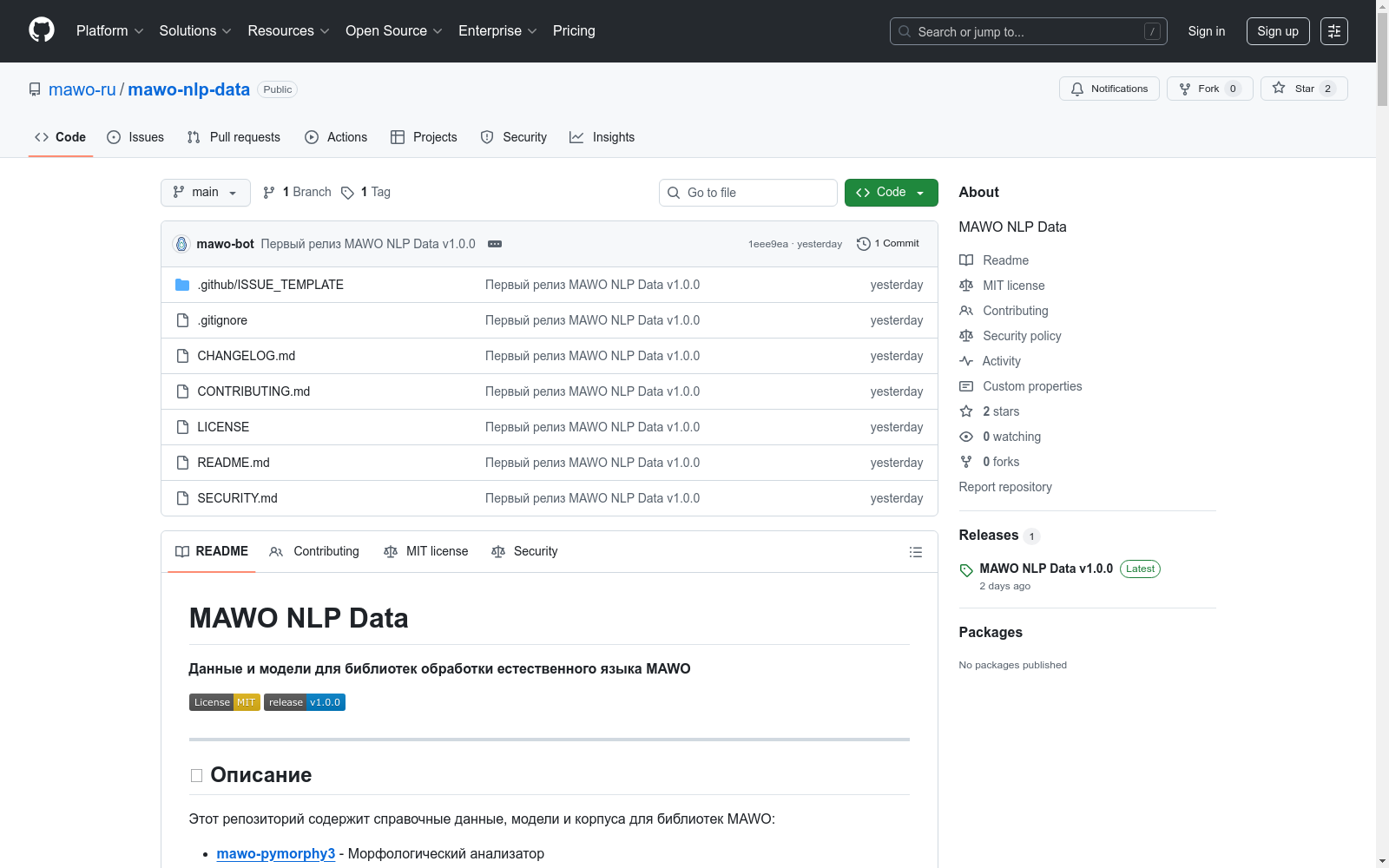The image size is (1389, 868).
Task: Open the 1 Commit history link
Action: [x=888, y=244]
